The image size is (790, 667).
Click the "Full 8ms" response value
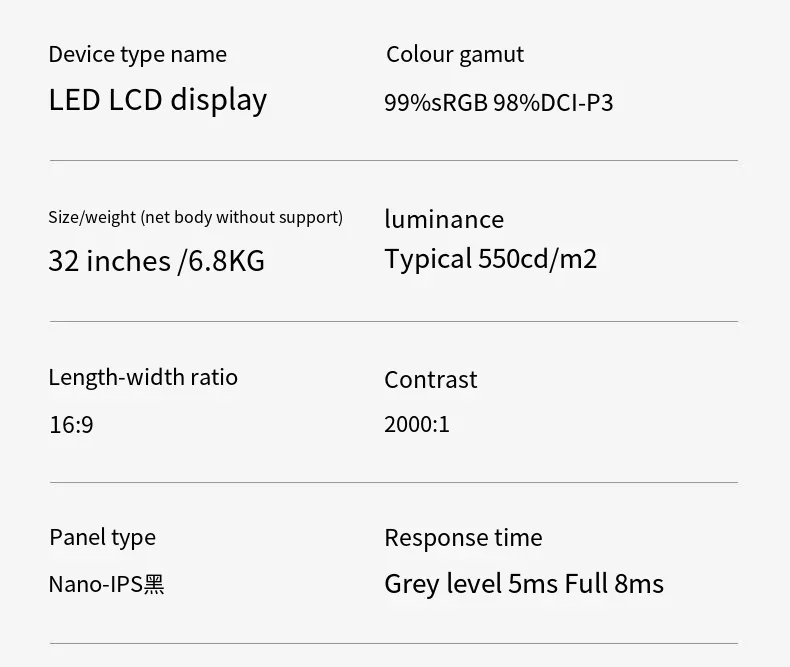[x=614, y=584]
